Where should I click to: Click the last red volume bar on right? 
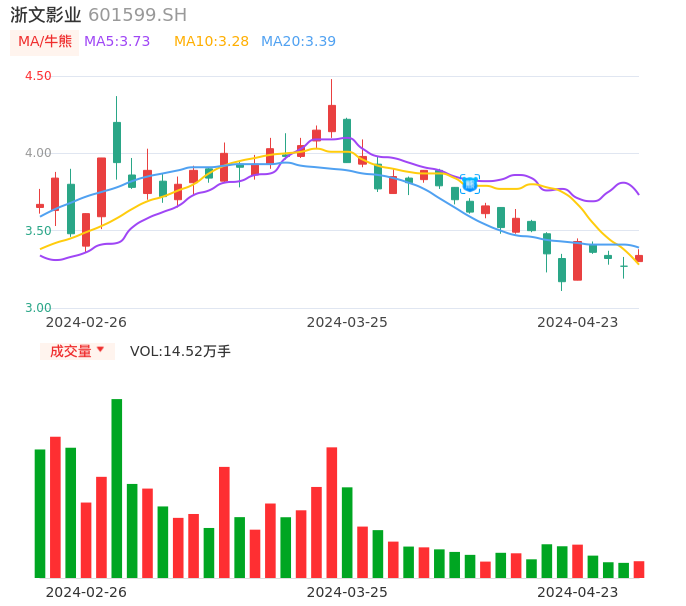[x=639, y=569]
